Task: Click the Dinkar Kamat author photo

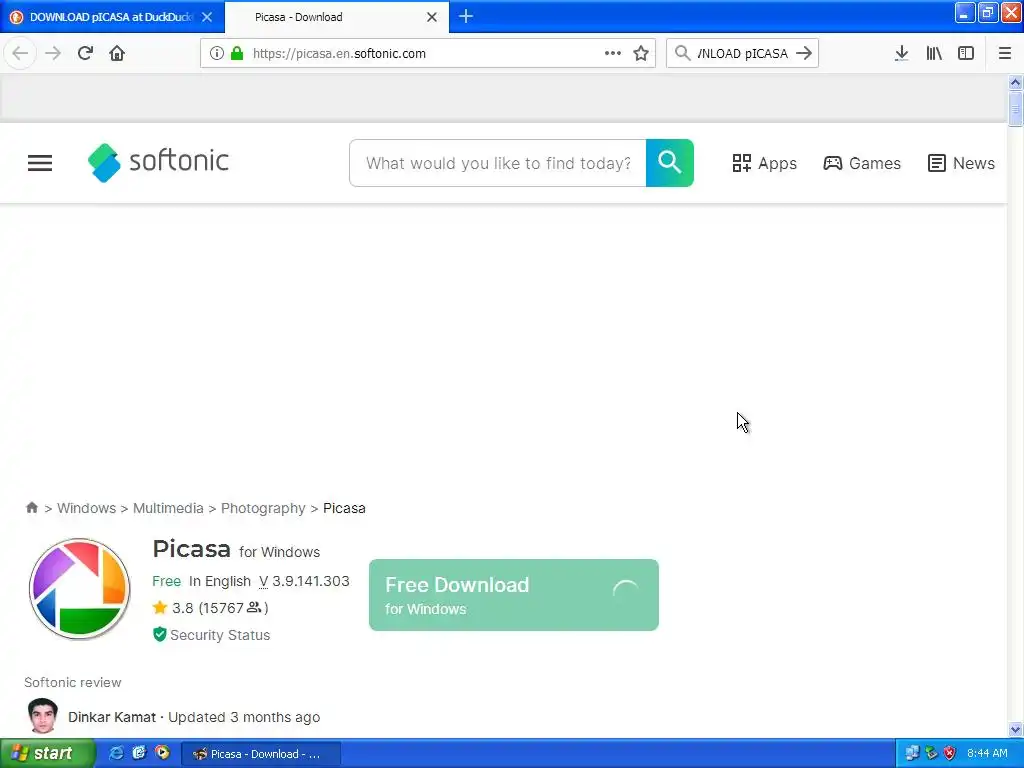Action: (42, 716)
